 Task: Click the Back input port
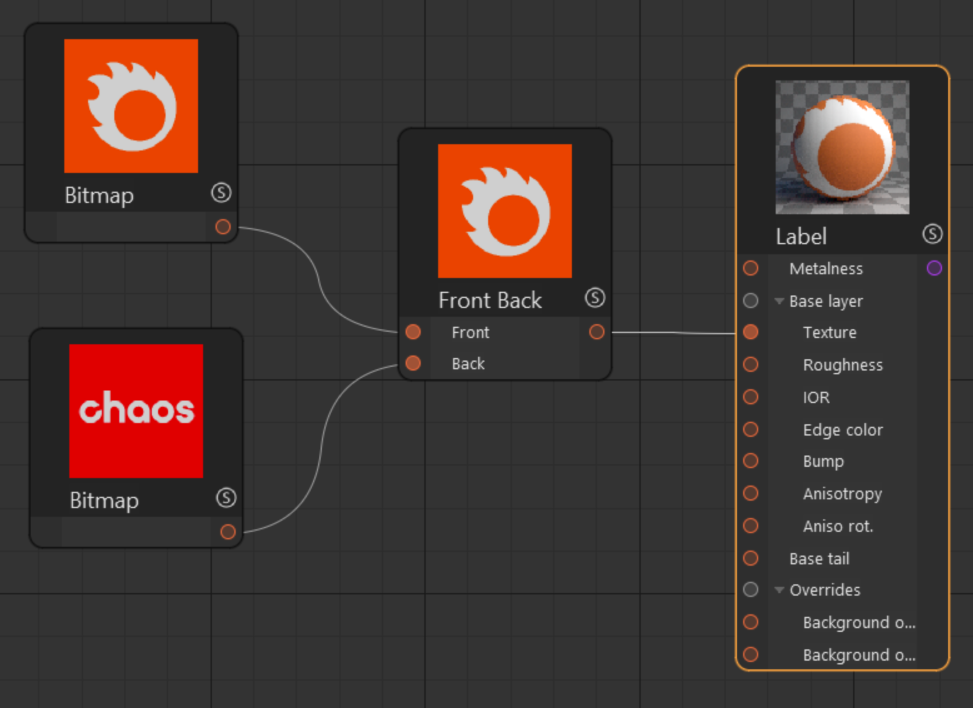point(413,363)
